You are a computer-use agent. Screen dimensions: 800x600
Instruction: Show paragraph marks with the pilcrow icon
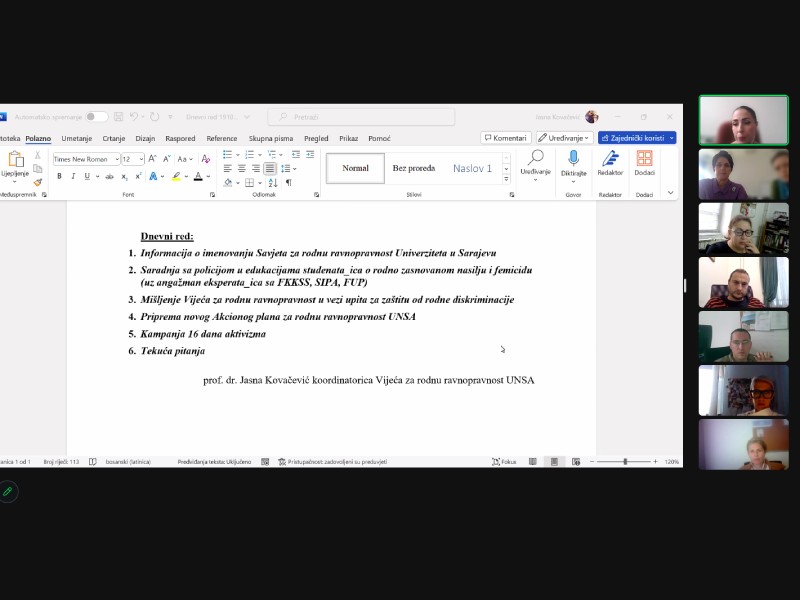click(289, 183)
